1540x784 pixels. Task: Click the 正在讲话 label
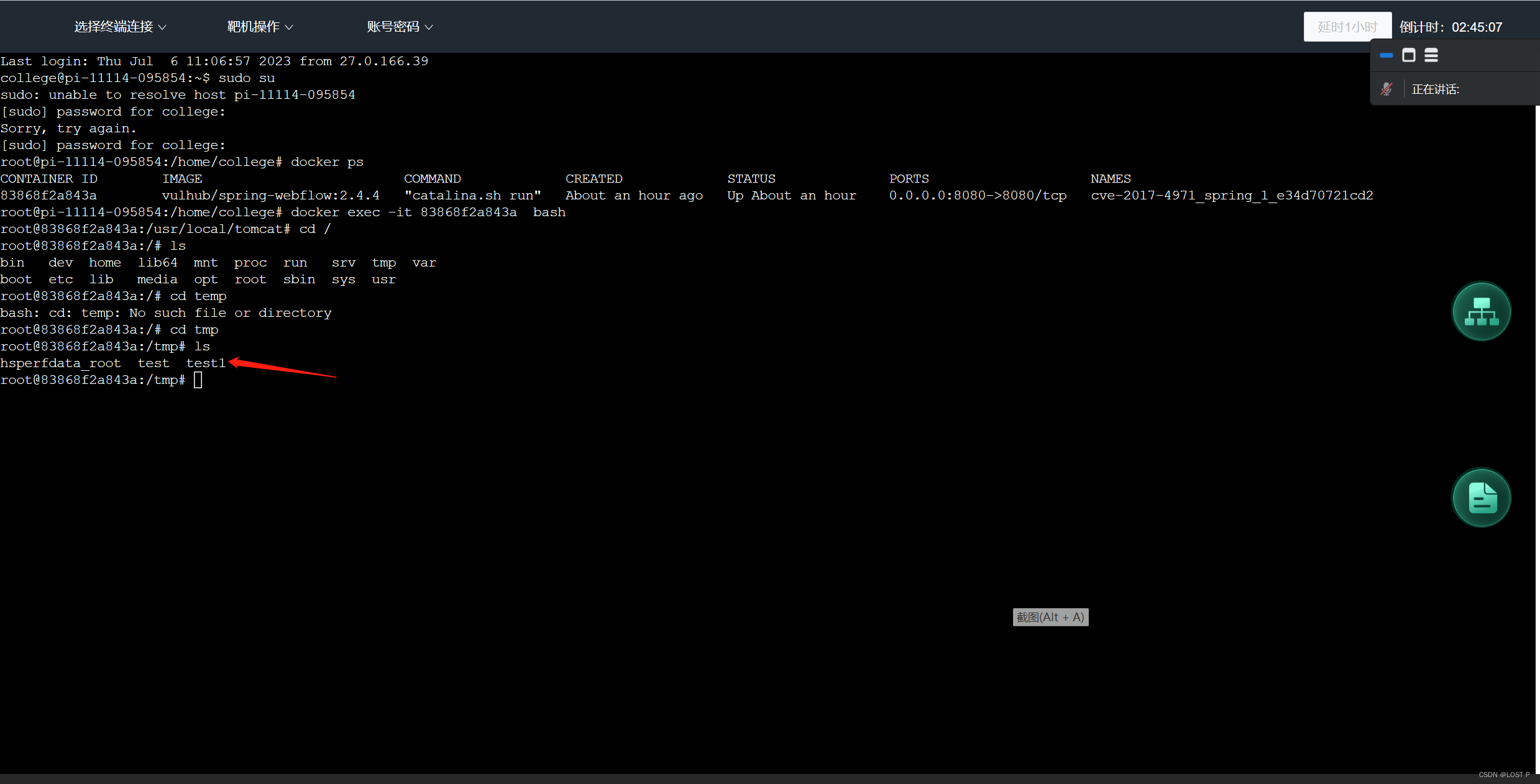click(x=1435, y=89)
